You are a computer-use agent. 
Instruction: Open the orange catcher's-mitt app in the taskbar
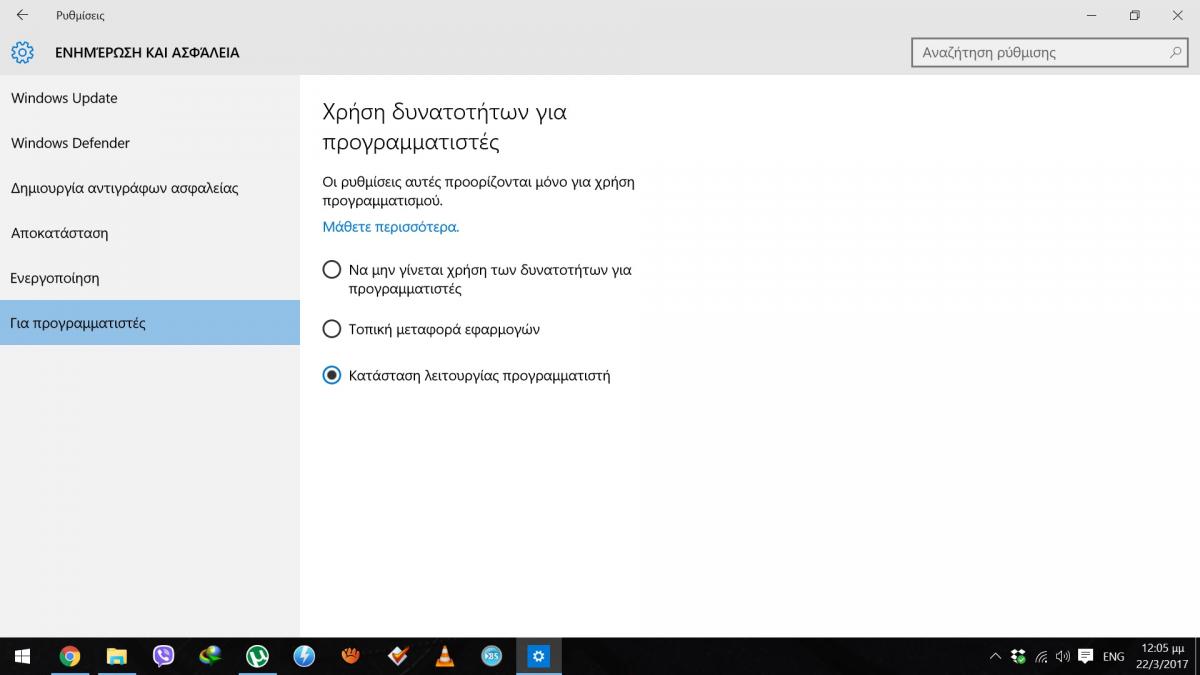(351, 656)
